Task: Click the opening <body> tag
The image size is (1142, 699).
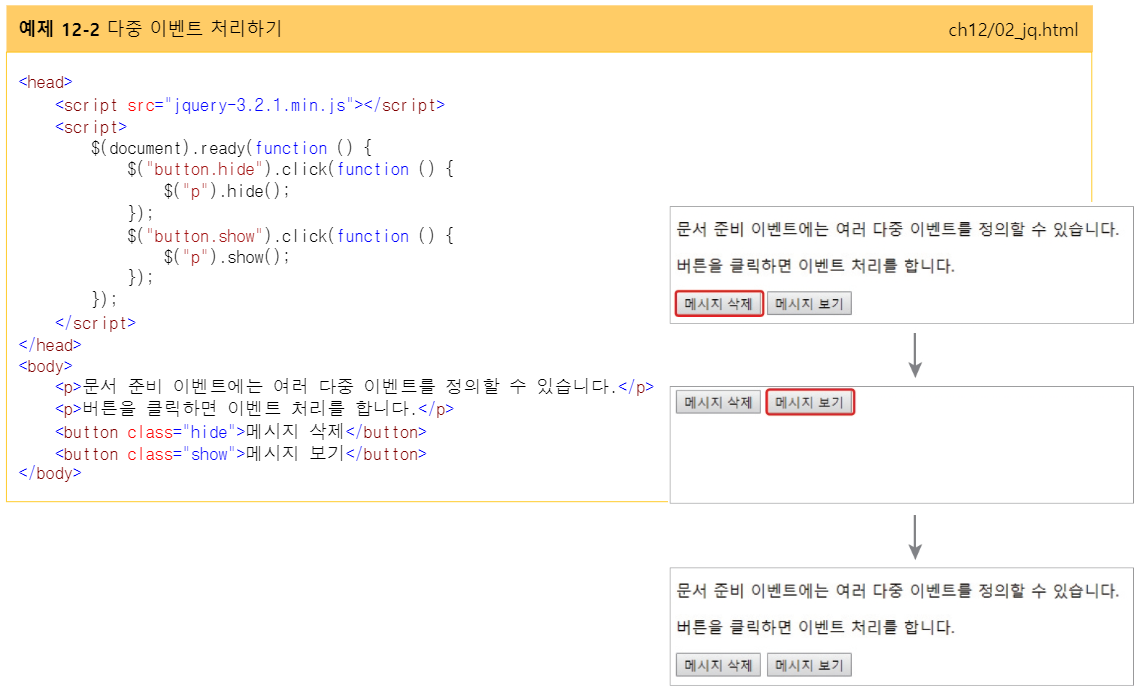Action: pyautogui.click(x=45, y=366)
